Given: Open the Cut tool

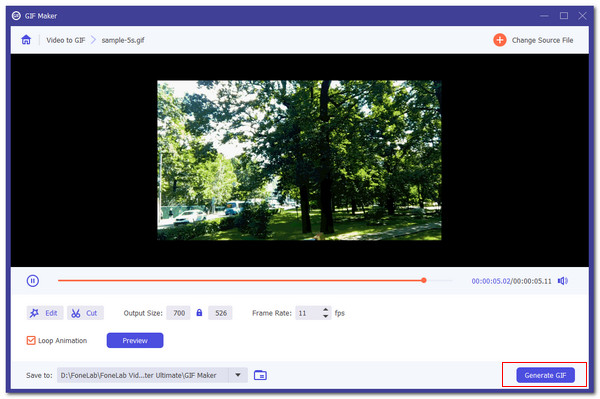Looking at the screenshot, I should click(x=85, y=313).
